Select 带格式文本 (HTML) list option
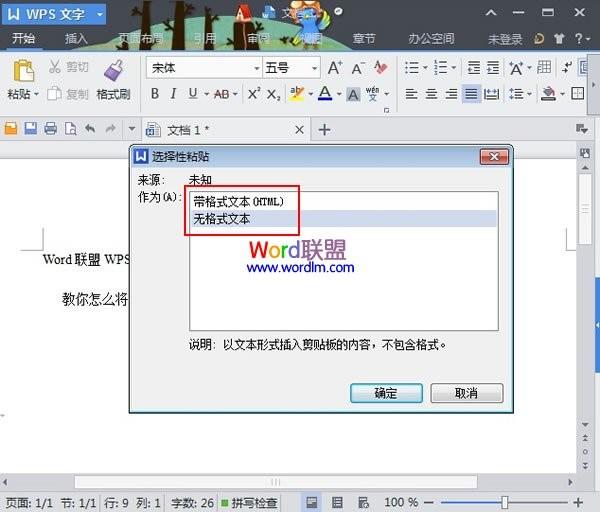 click(239, 201)
